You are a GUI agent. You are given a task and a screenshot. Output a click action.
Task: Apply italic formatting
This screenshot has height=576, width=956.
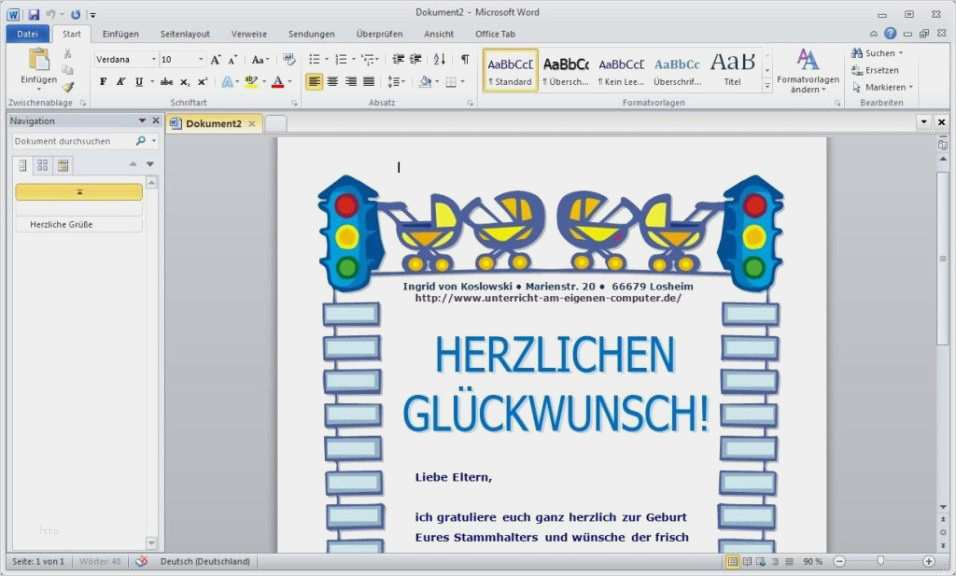(x=119, y=82)
